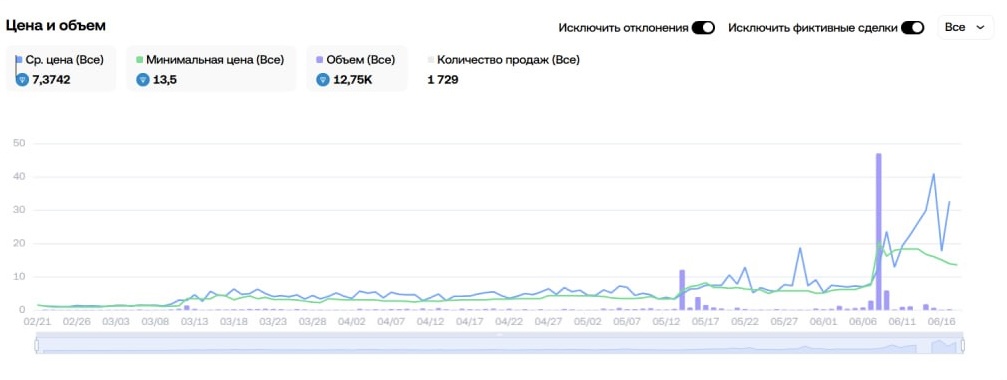Screen dimensions: 1007x380
Task: Click the tallest purple volume bar
Action: tap(879, 232)
